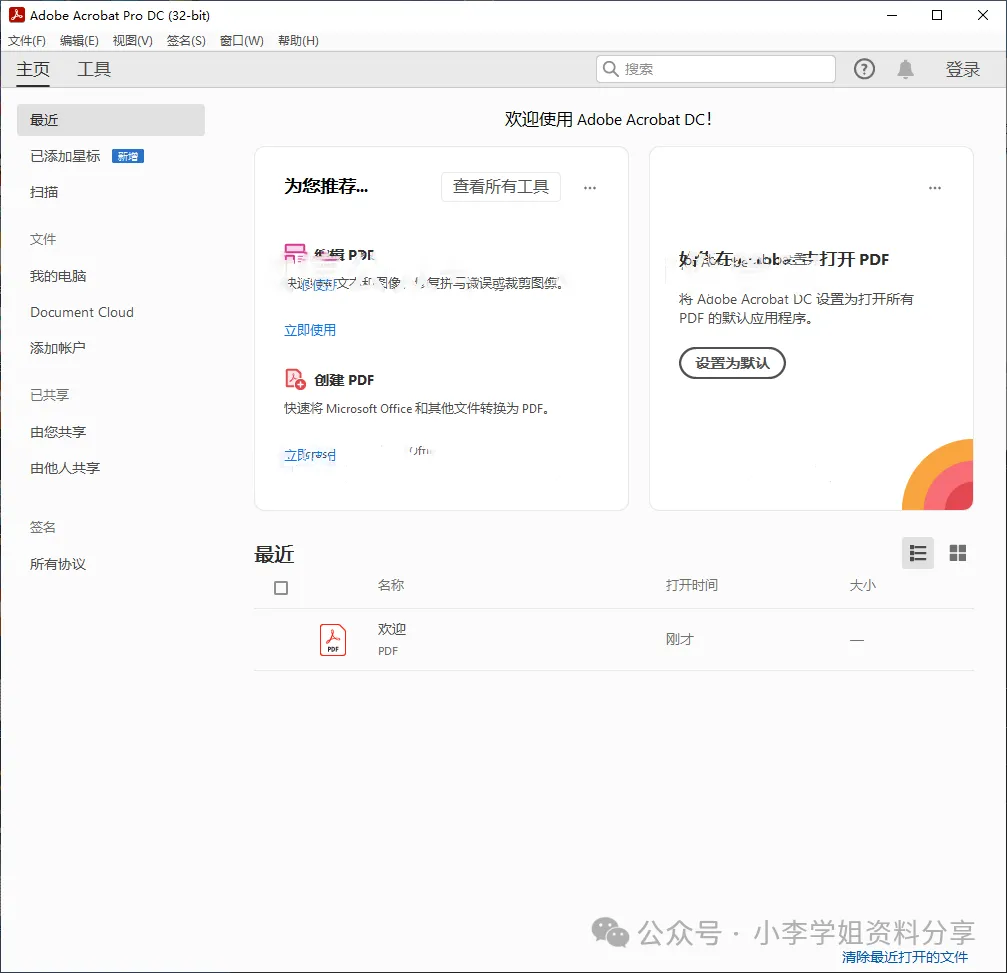Click 清除最近打开的文件 link
The height and width of the screenshot is (973, 1007).
[904, 956]
